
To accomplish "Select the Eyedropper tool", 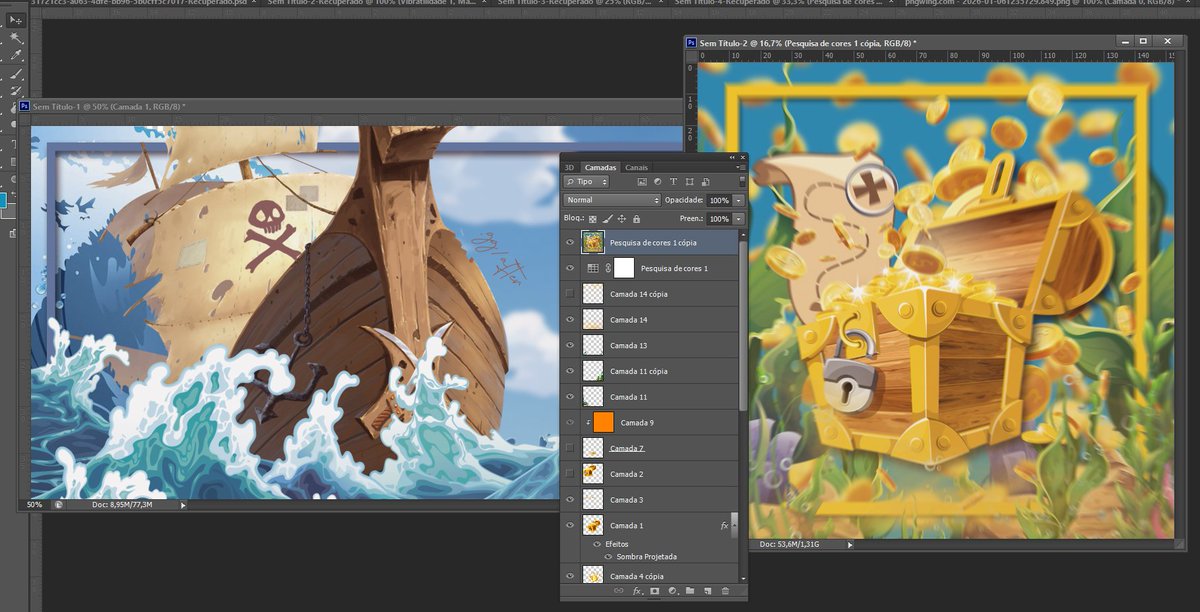I will pyautogui.click(x=15, y=56).
